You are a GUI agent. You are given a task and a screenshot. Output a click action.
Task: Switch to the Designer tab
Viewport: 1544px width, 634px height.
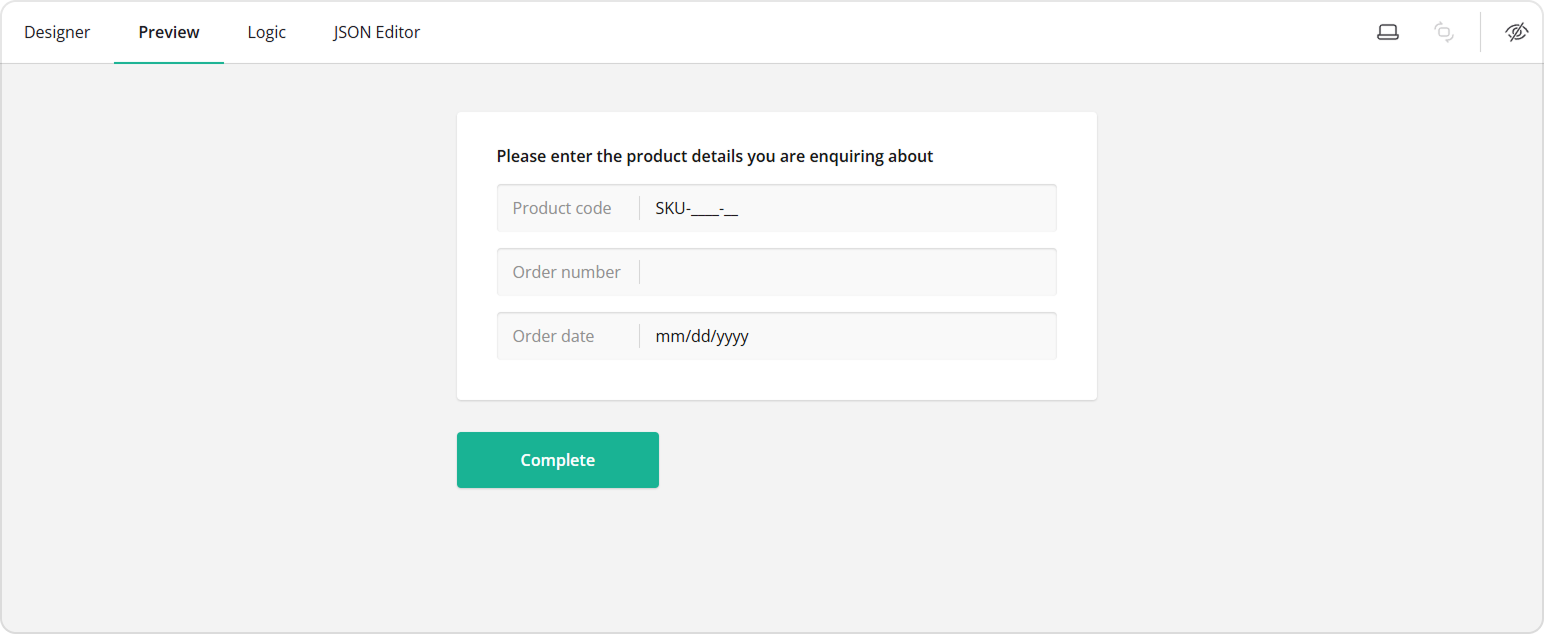(57, 31)
